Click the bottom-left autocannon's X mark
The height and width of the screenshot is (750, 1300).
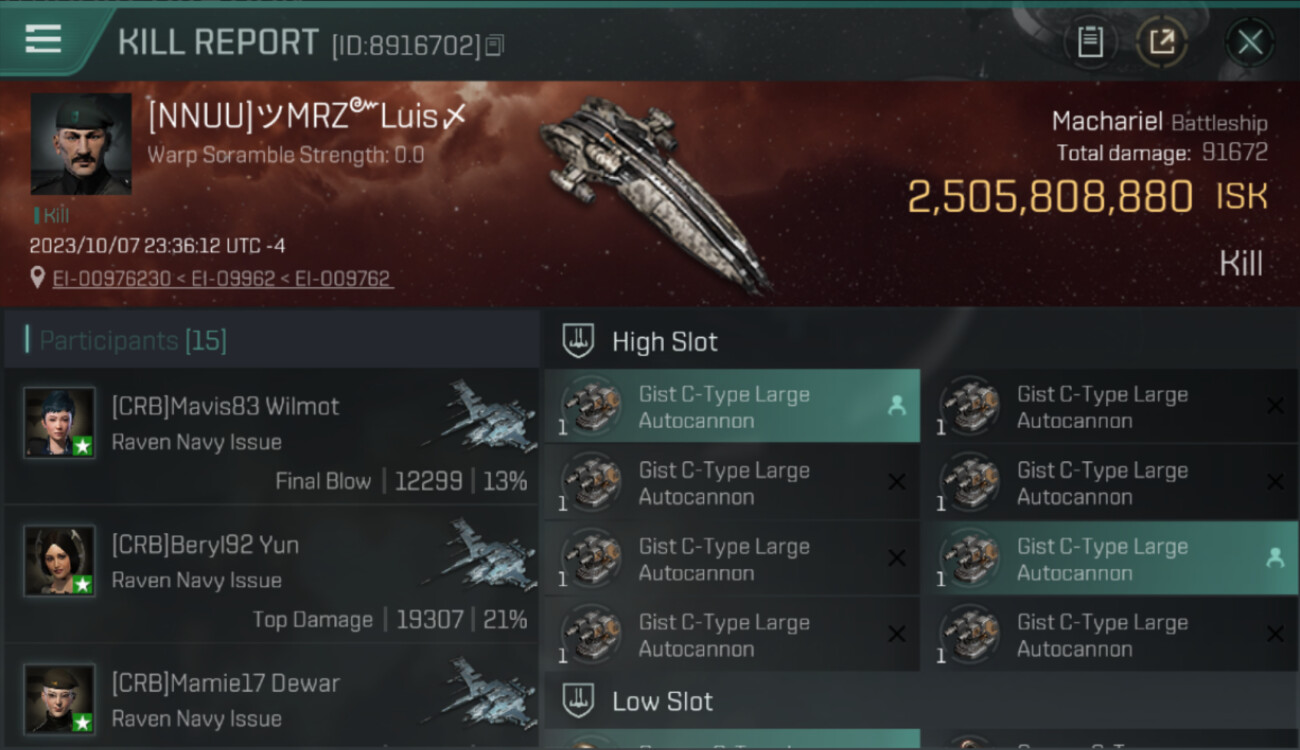tap(896, 634)
